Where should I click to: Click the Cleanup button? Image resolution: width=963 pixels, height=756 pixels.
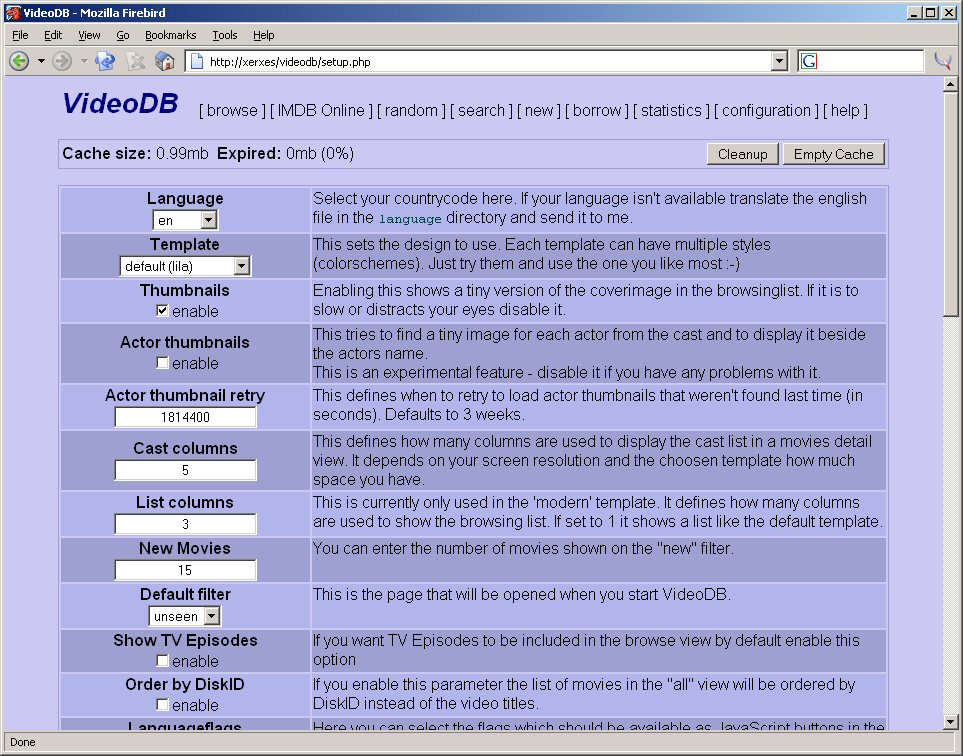pos(743,154)
